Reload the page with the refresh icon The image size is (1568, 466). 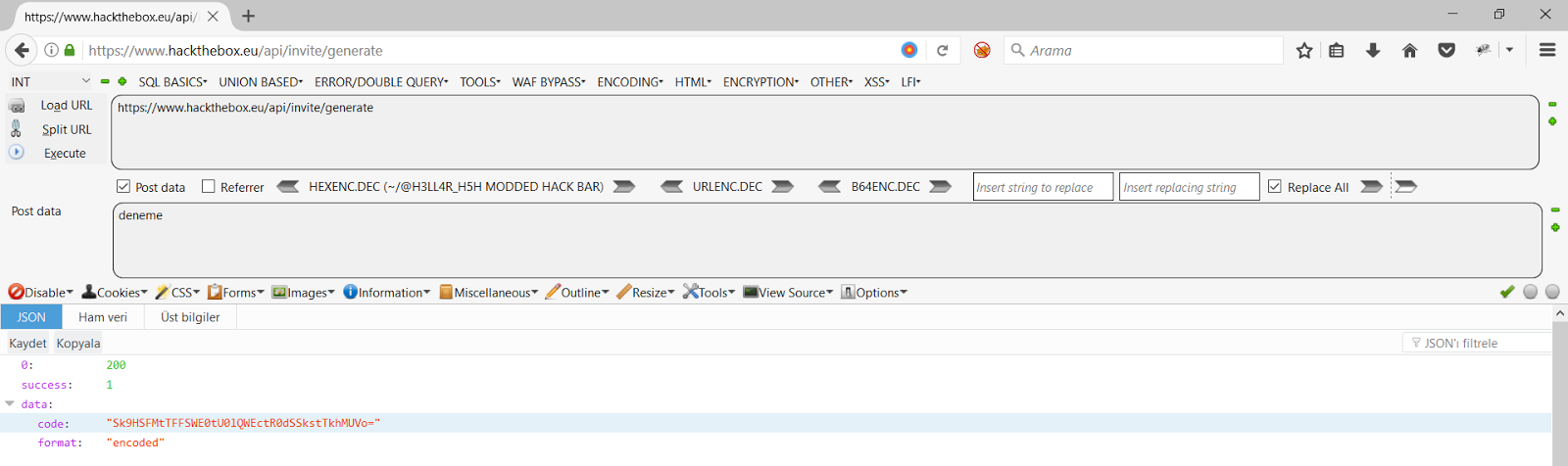[943, 50]
